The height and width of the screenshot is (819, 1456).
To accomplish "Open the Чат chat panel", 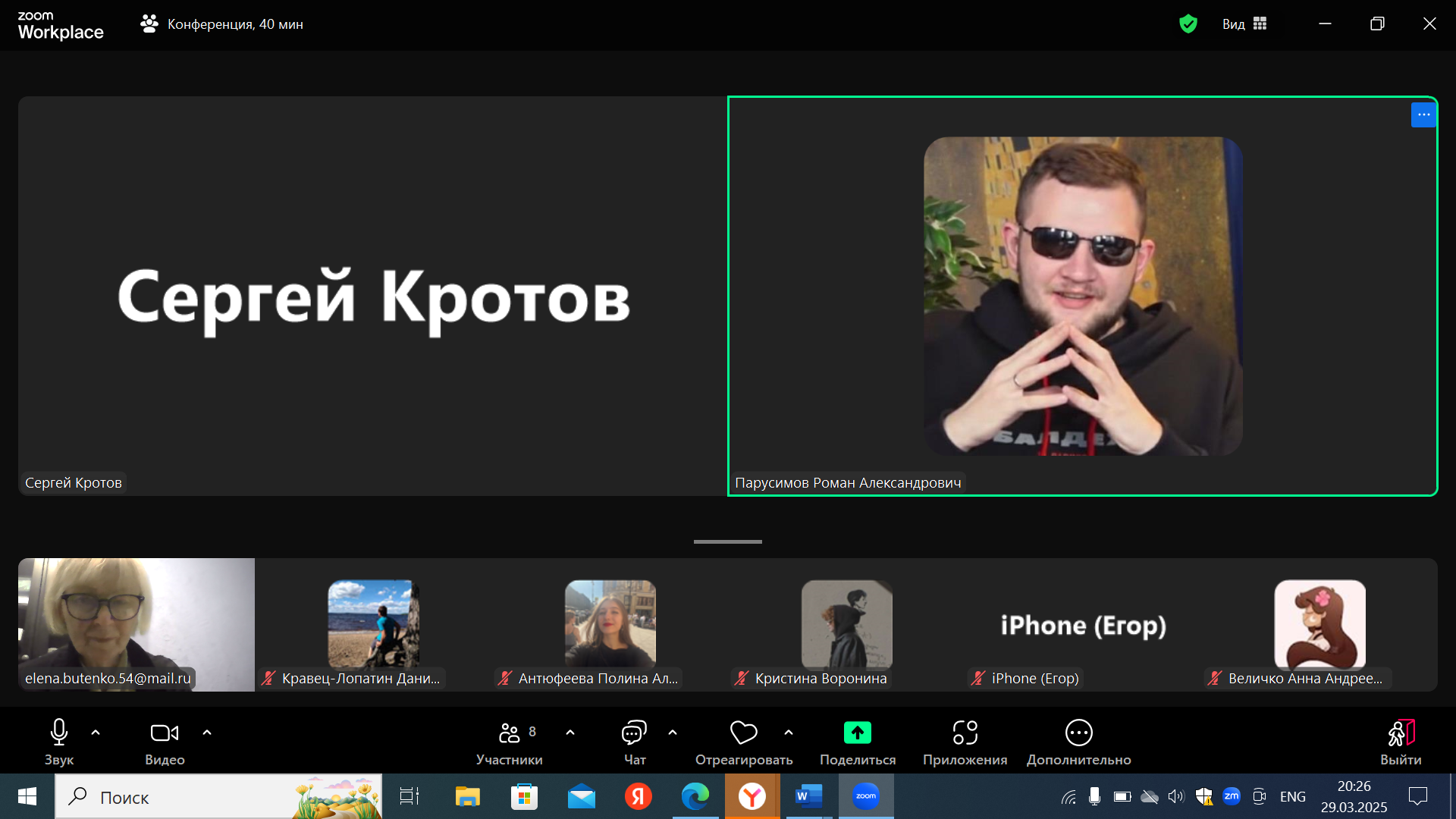I will point(635,742).
